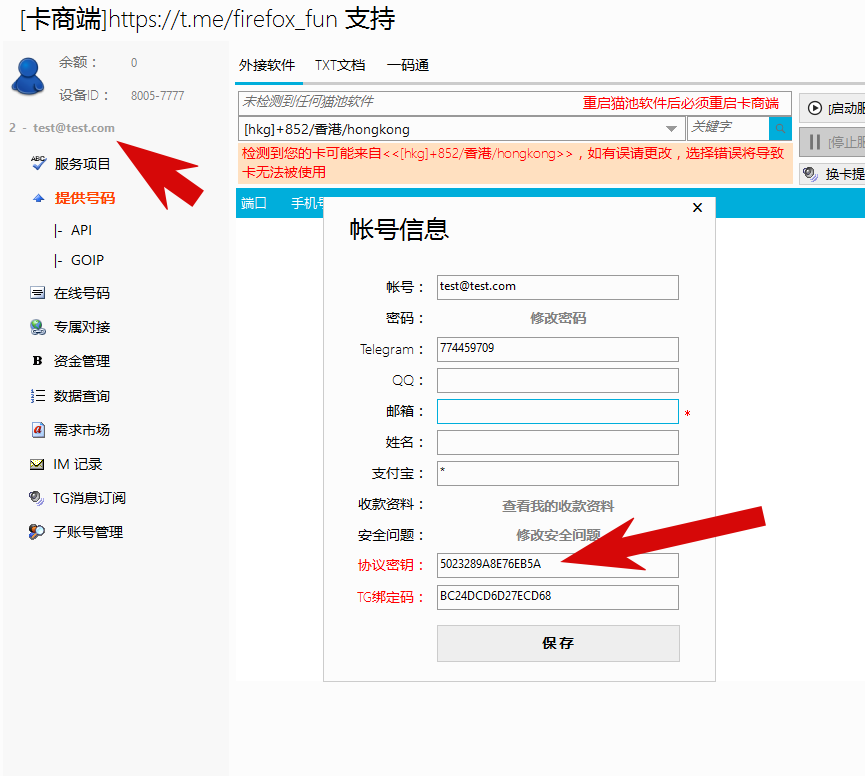Image resolution: width=865 pixels, height=776 pixels.
Task: Click the blue user avatar icon
Action: (x=28, y=76)
